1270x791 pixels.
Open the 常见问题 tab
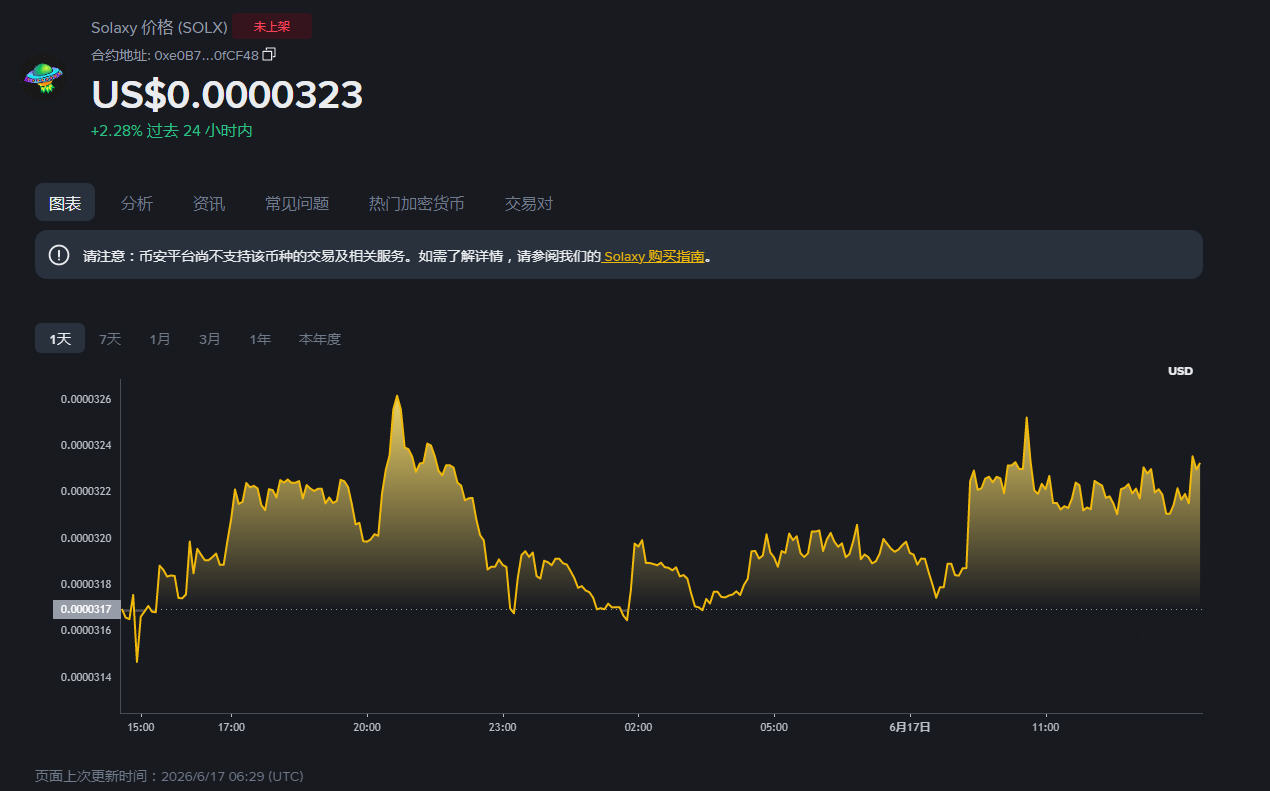click(x=297, y=204)
